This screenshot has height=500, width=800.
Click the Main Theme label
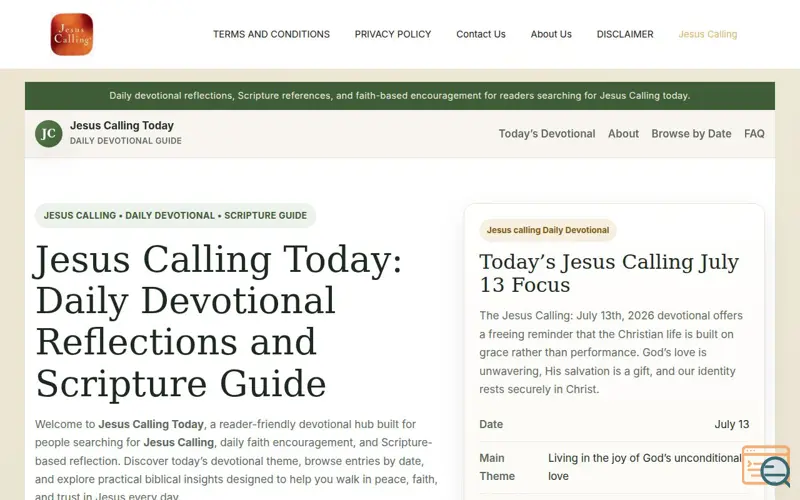click(x=497, y=467)
